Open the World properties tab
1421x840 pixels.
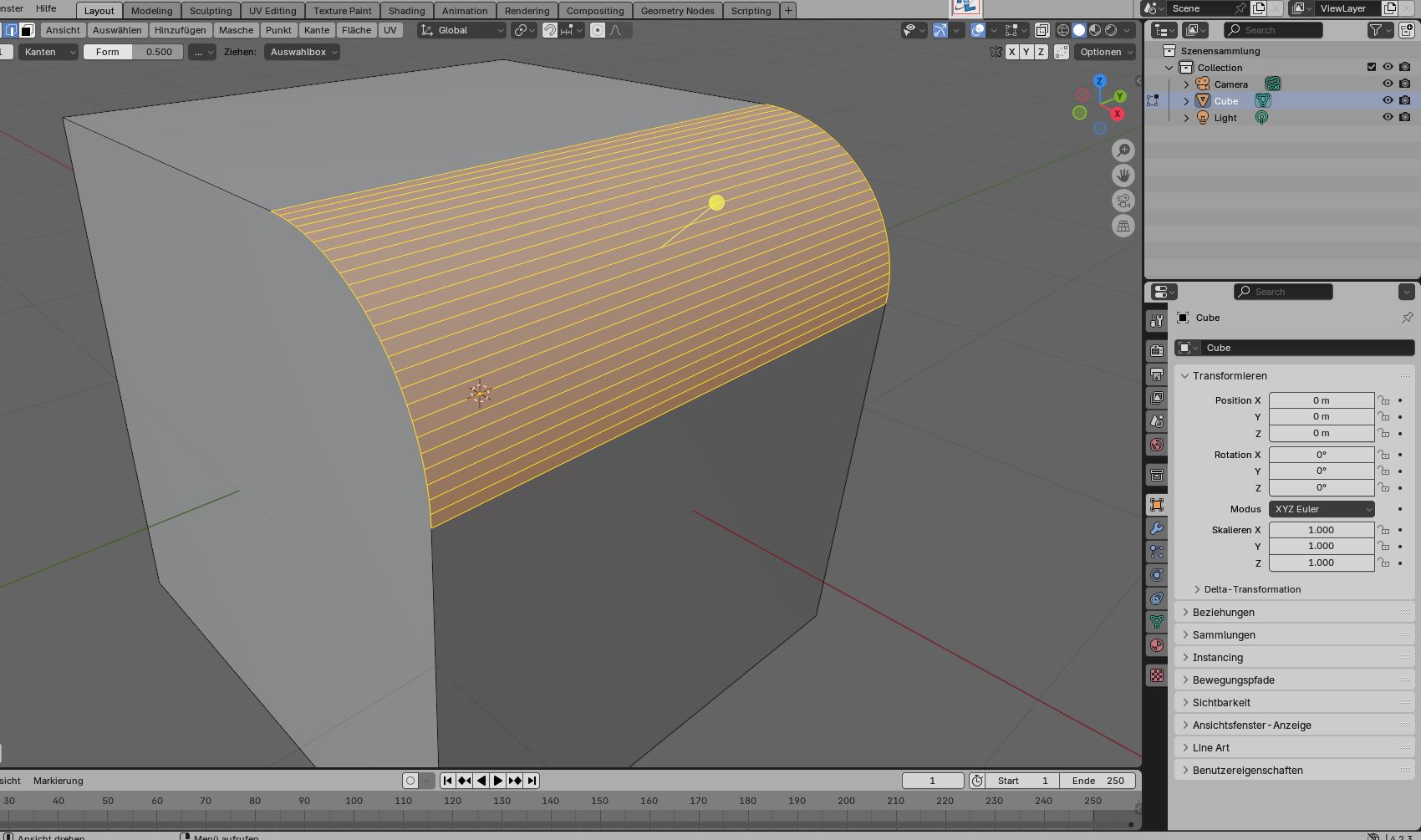click(1157, 445)
